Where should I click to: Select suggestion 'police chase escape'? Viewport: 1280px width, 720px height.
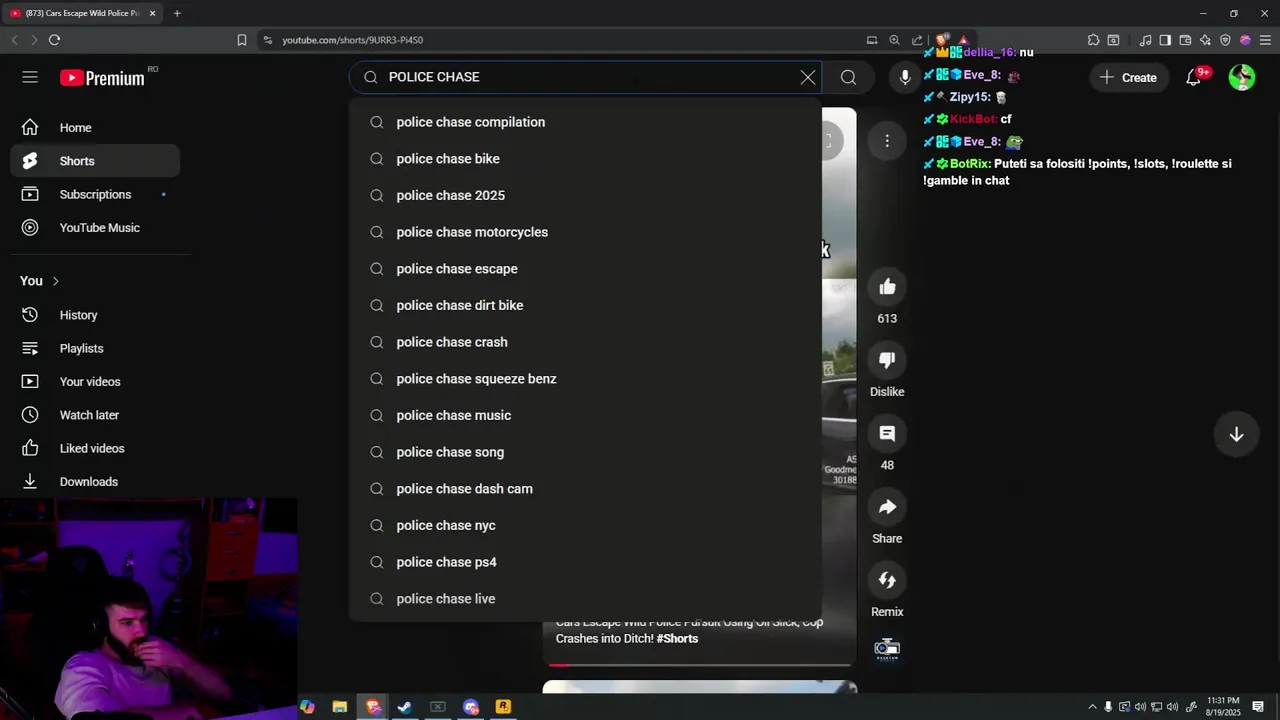585,269
